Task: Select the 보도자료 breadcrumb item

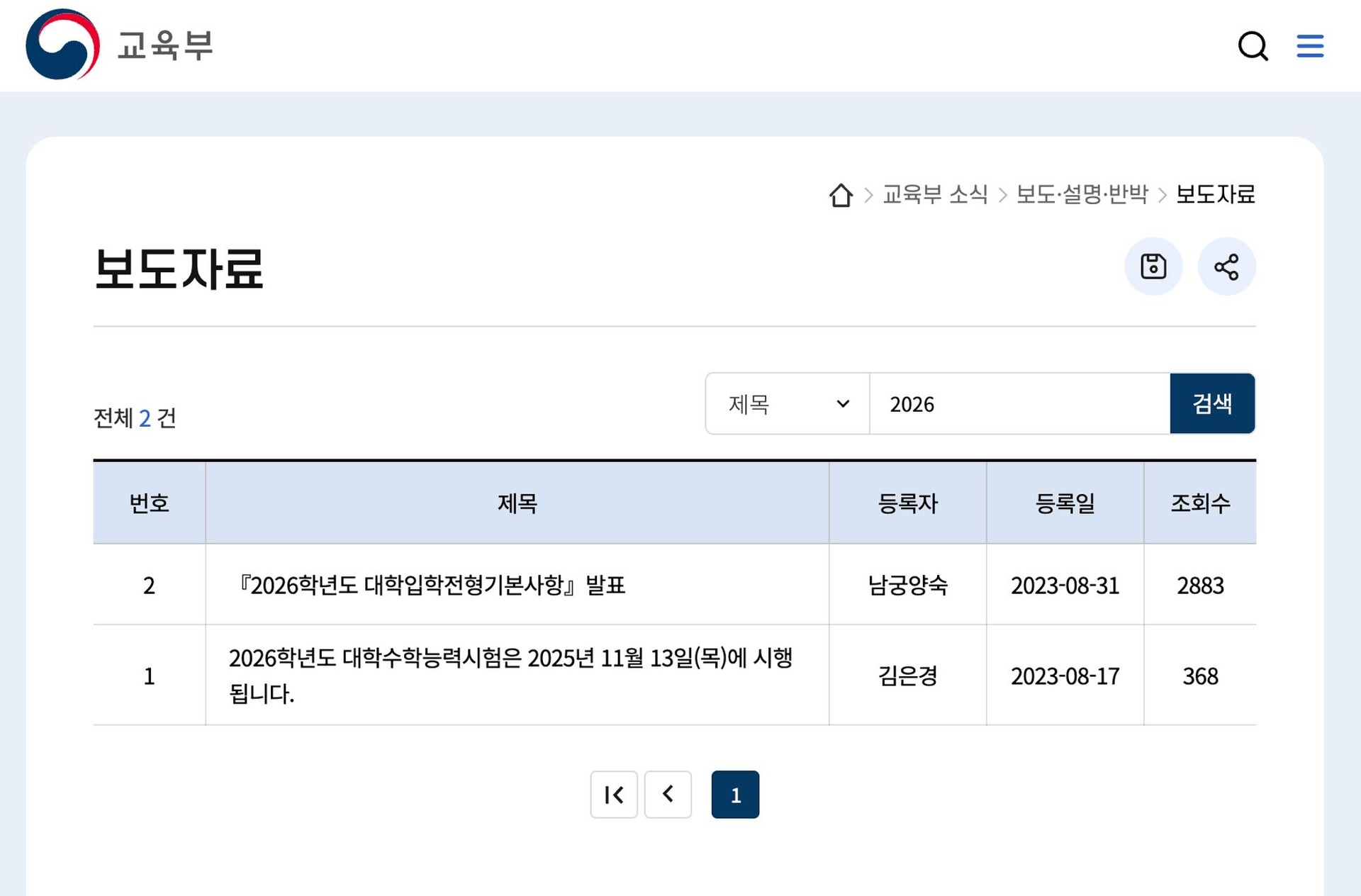Action: tap(1214, 196)
